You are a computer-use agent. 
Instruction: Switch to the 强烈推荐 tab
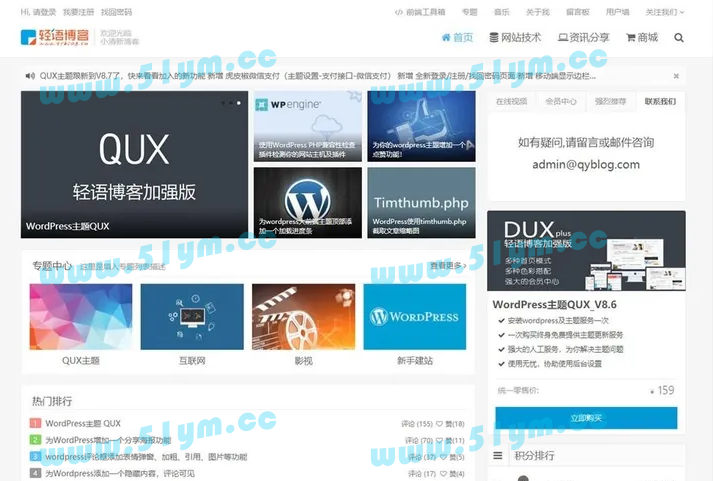click(611, 101)
